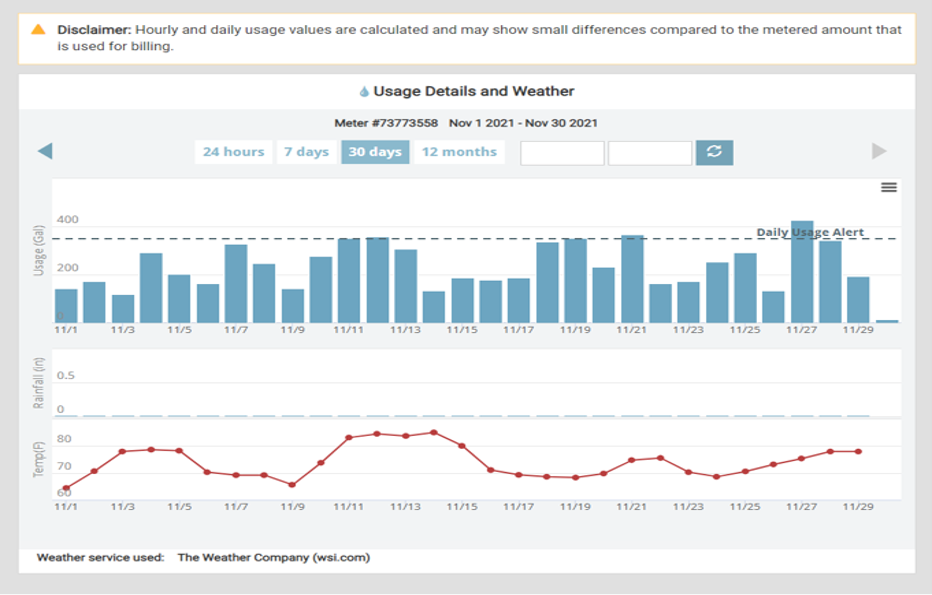Click the tallest usage bar on 11/27
The image size is (932, 595).
pos(802,272)
